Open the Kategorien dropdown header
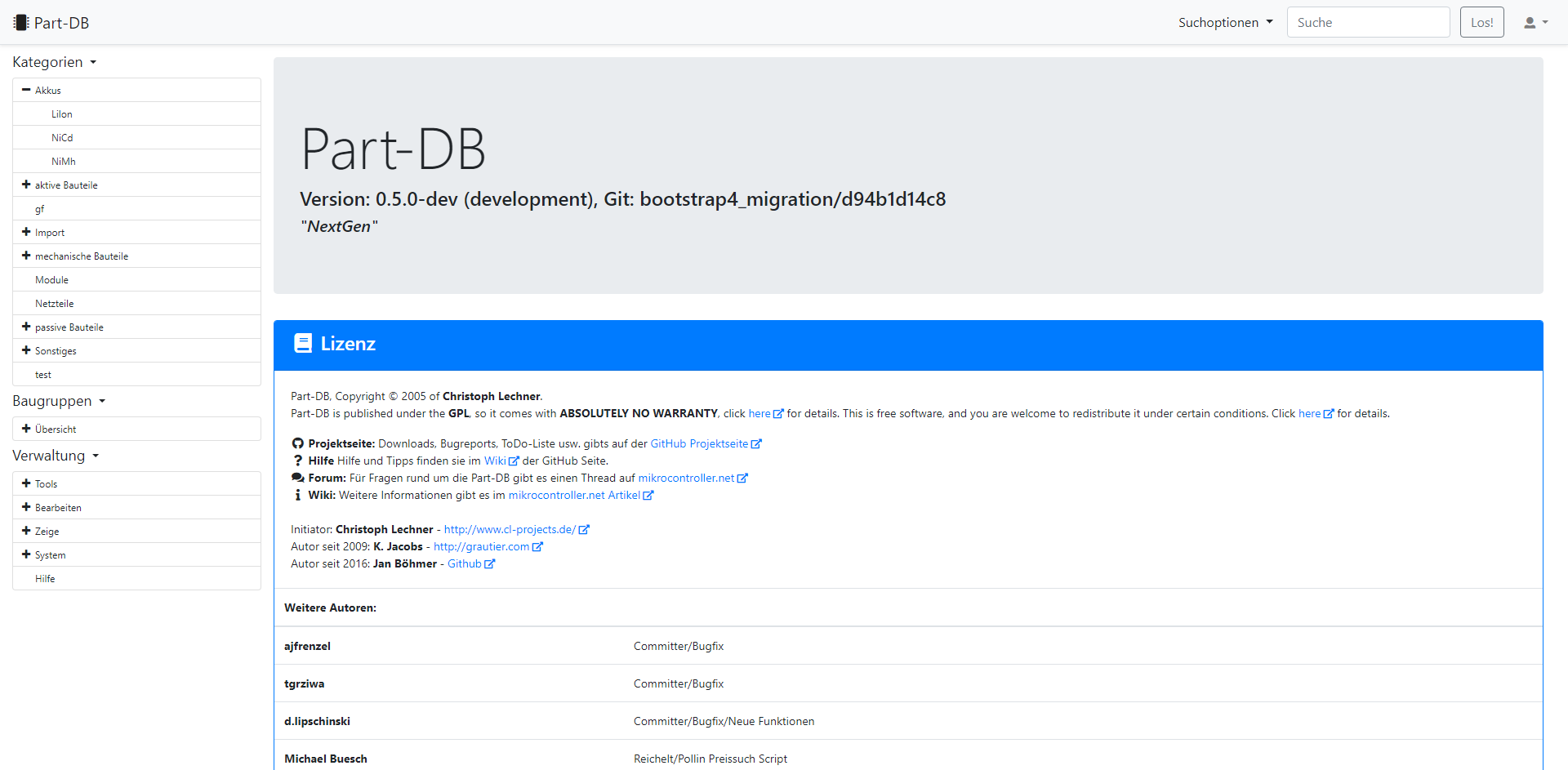Viewport: 1568px width, 770px height. (x=54, y=62)
